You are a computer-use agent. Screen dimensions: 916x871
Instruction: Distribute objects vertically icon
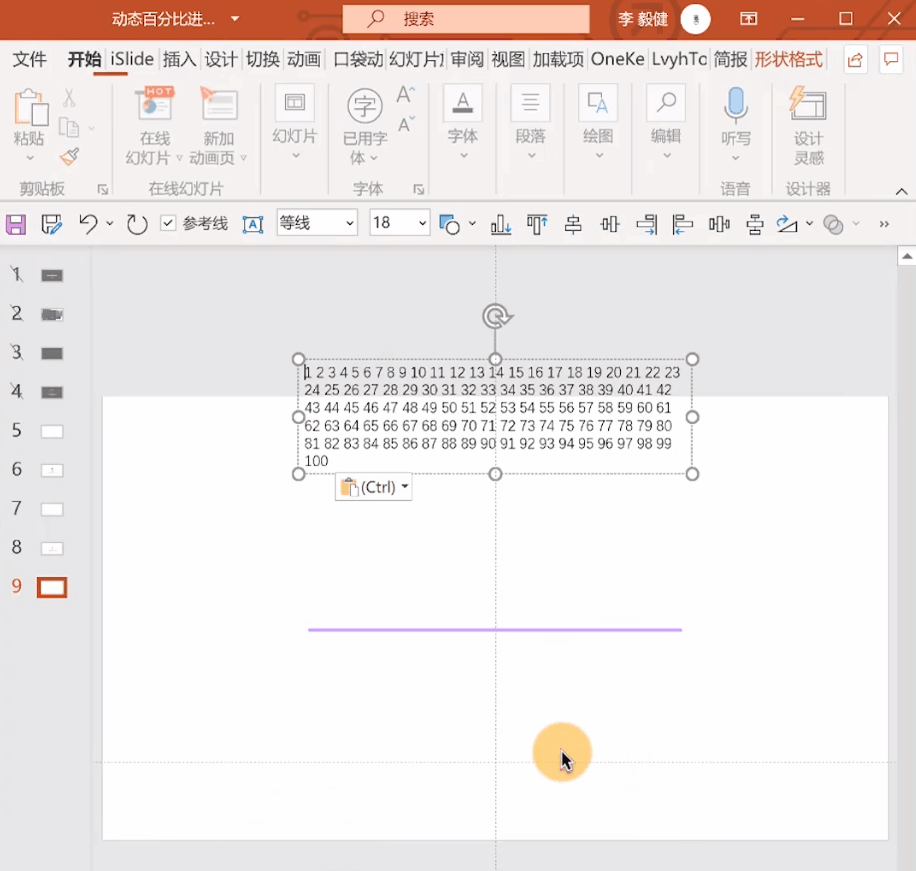755,224
